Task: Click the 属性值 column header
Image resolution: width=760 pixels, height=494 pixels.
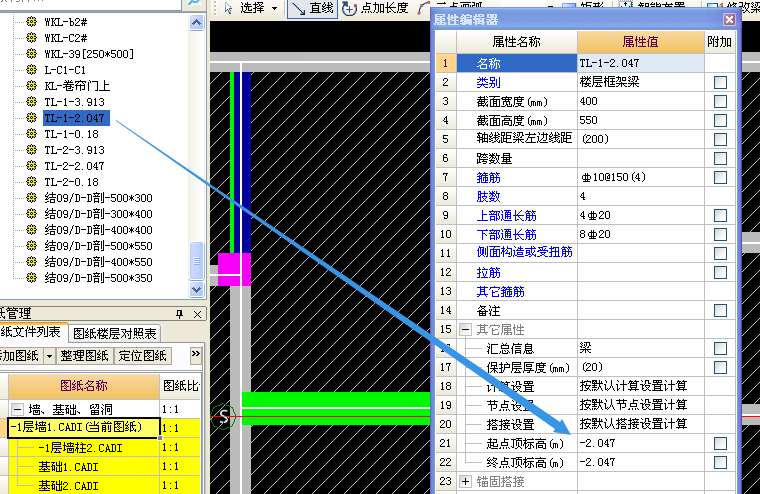Action: click(640, 42)
